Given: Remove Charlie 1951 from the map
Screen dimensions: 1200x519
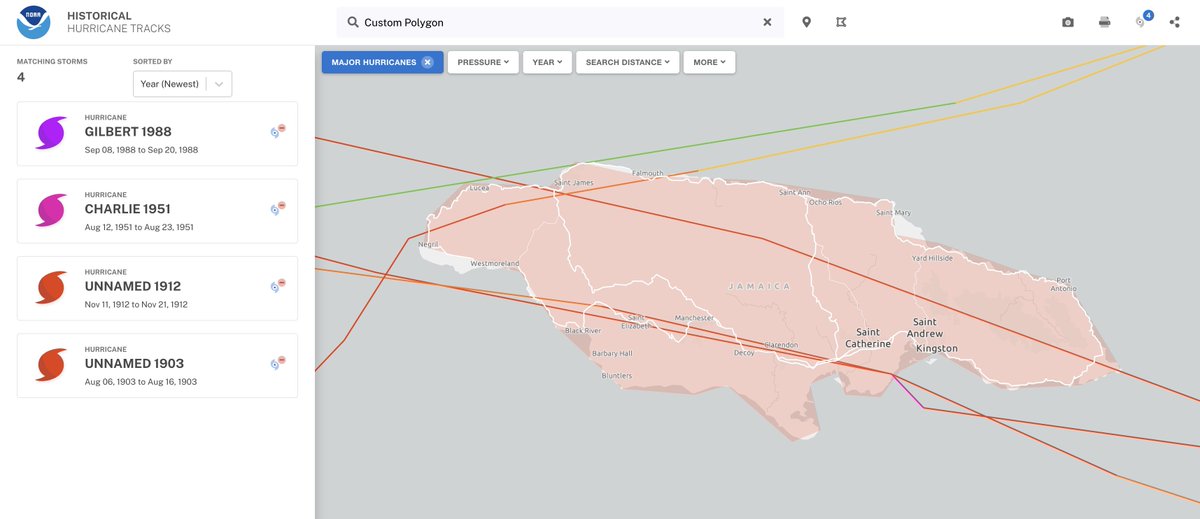Looking at the screenshot, I should pyautogui.click(x=278, y=208).
